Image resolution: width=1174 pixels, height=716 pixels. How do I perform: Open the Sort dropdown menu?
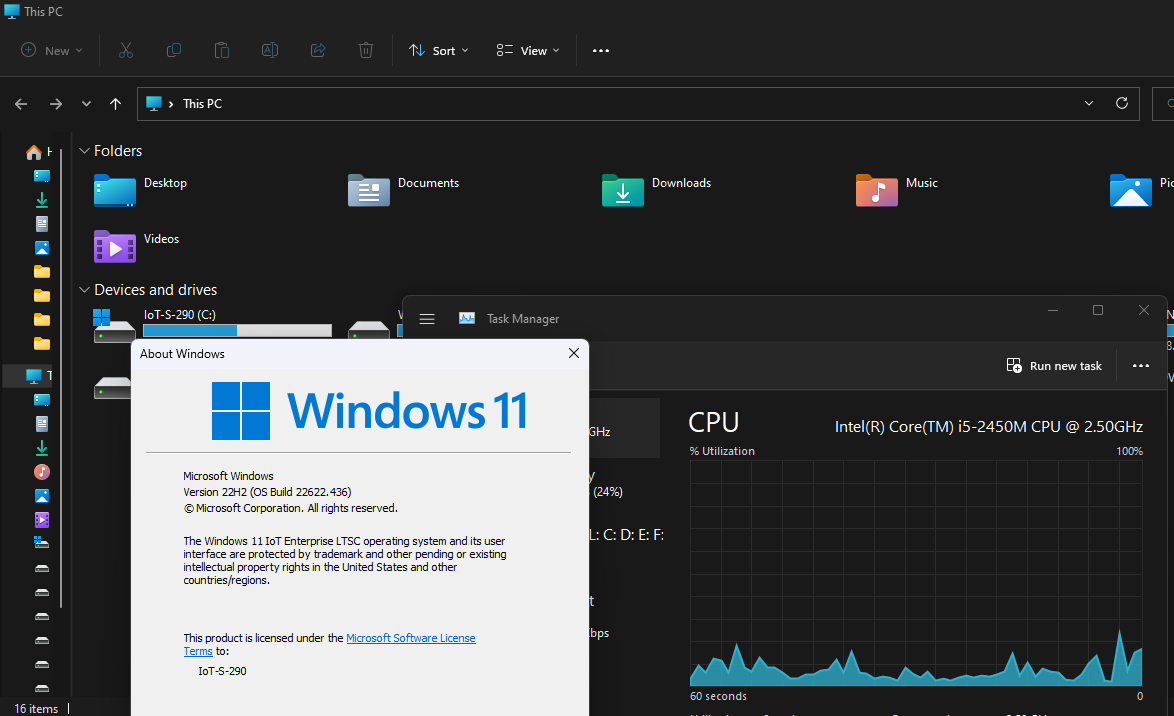tap(439, 50)
